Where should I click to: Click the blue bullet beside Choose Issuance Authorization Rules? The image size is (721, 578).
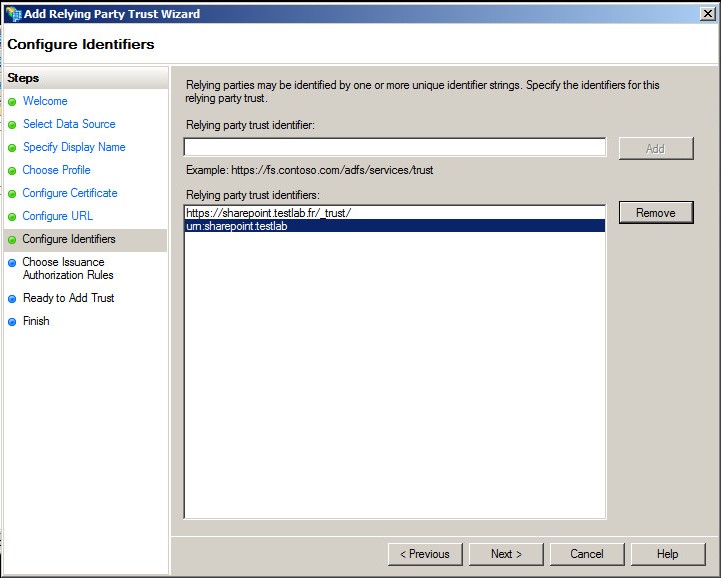pyautogui.click(x=12, y=263)
